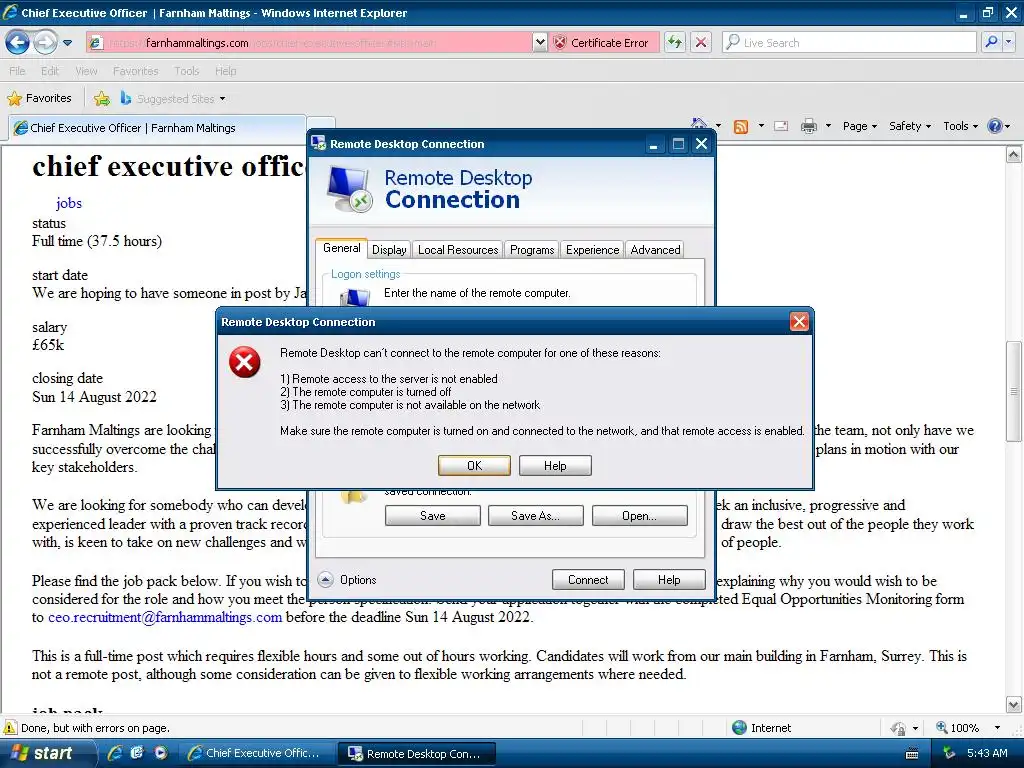Switch to the Programs tab
1024x768 pixels.
(x=532, y=249)
